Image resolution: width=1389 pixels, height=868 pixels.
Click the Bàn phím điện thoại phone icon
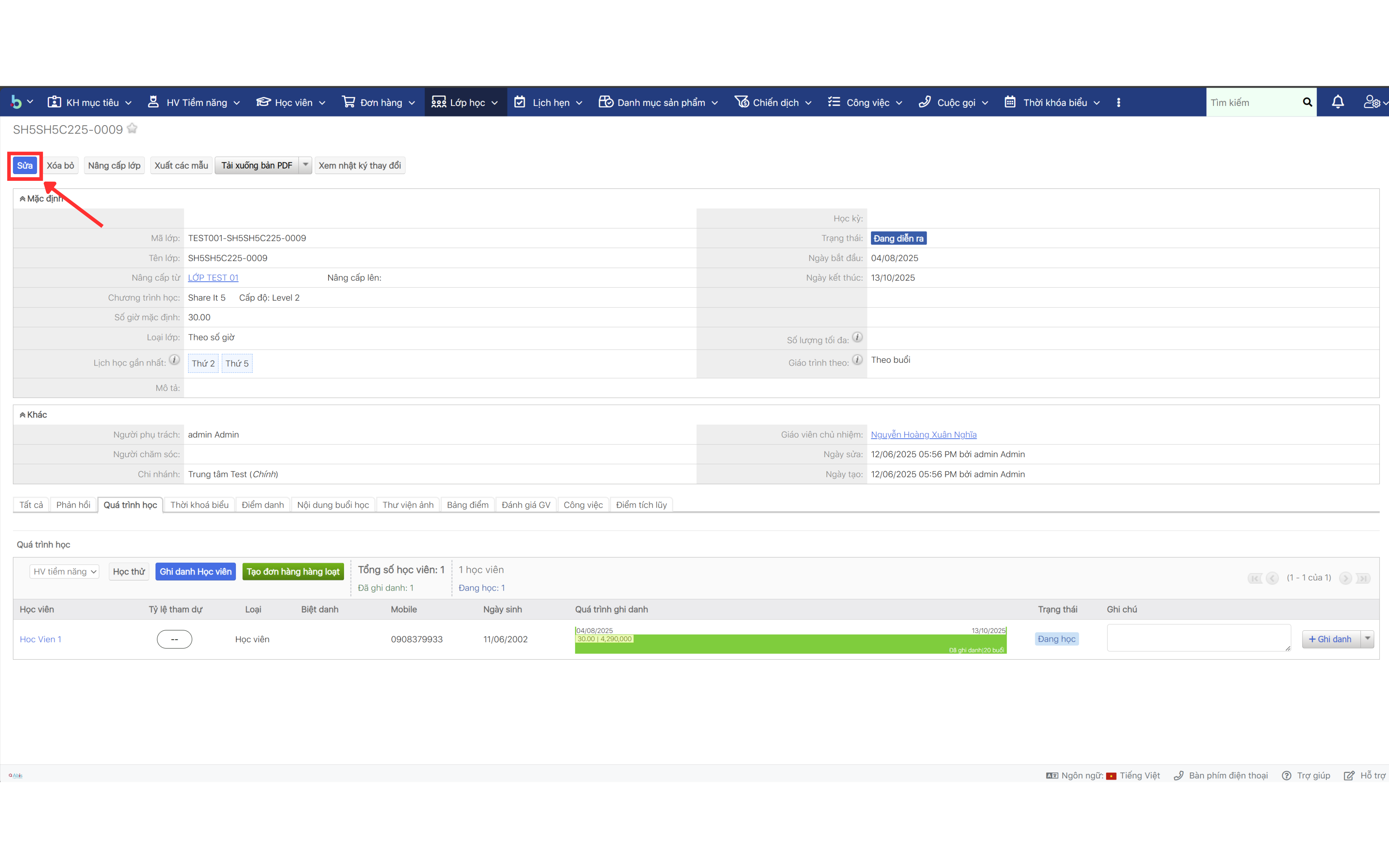click(1178, 775)
